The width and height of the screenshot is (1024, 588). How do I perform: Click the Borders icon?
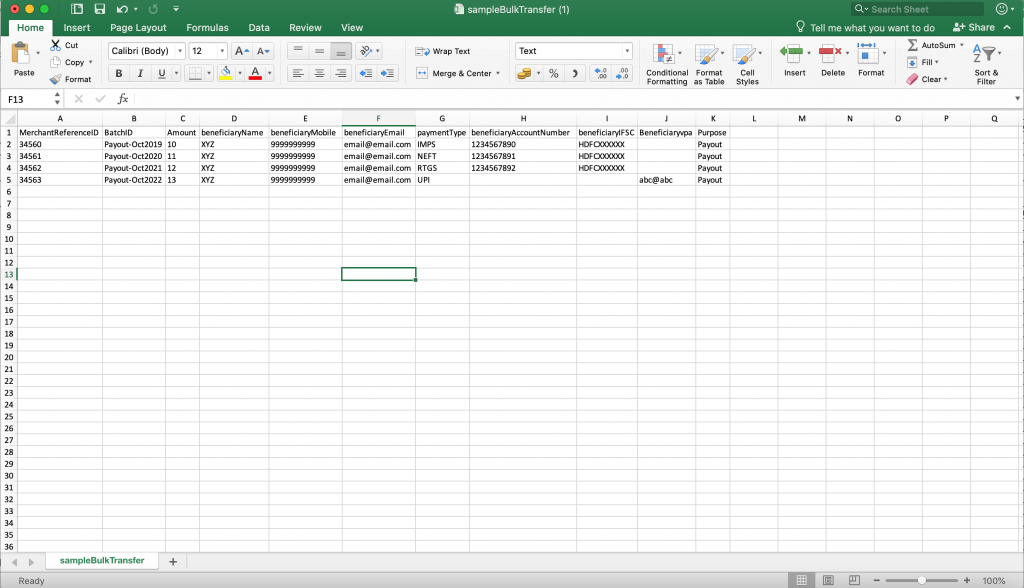195,73
